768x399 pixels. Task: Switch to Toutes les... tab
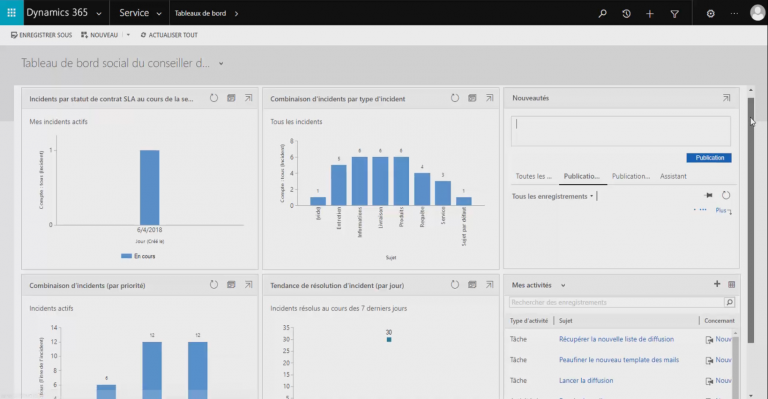point(533,176)
